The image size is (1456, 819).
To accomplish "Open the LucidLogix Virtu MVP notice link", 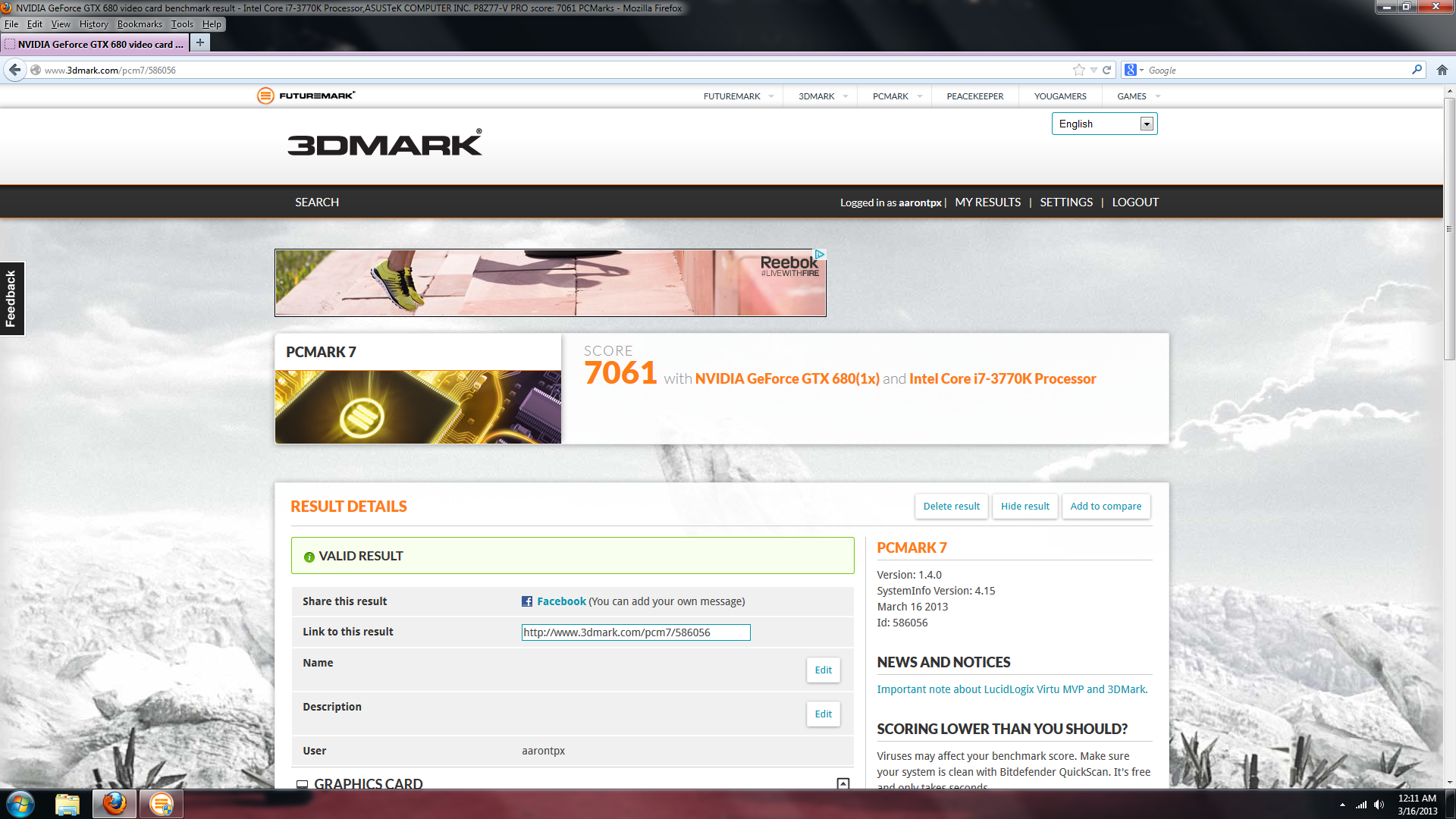I will (1012, 689).
